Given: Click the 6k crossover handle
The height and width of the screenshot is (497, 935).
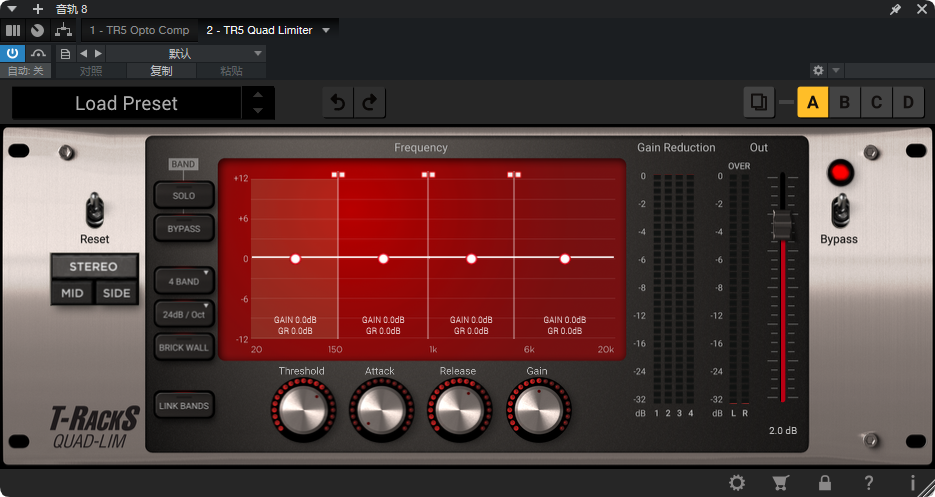Looking at the screenshot, I should pyautogui.click(x=514, y=175).
